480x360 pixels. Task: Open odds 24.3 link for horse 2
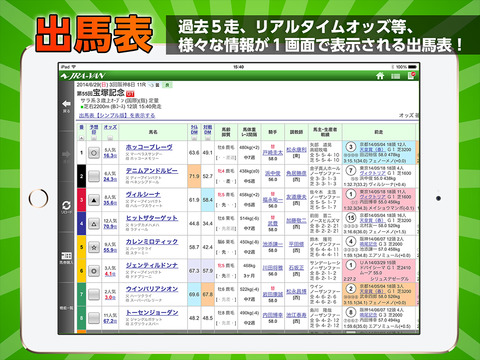110,179
